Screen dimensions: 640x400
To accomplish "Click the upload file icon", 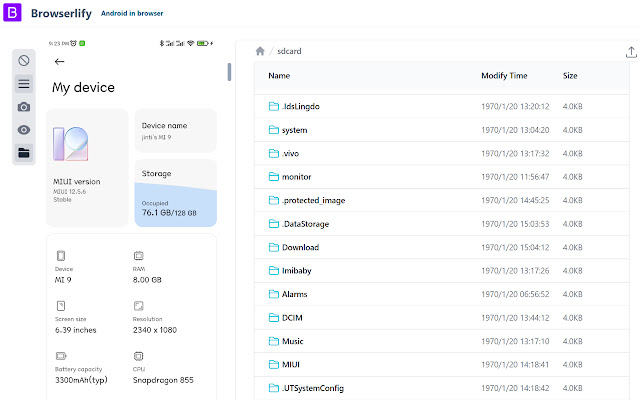I will (616, 51).
